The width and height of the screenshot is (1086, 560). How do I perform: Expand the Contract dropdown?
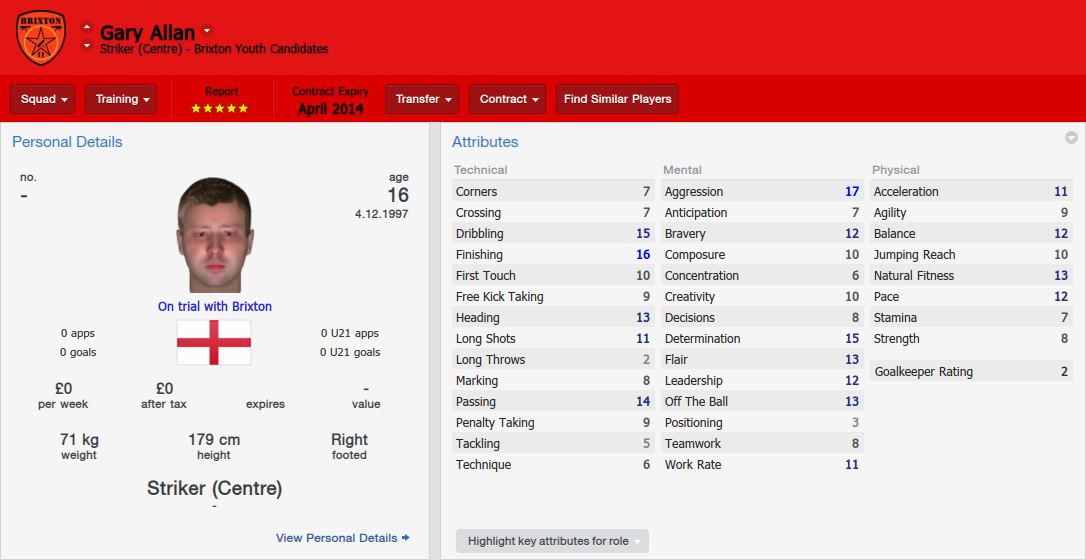click(x=508, y=99)
